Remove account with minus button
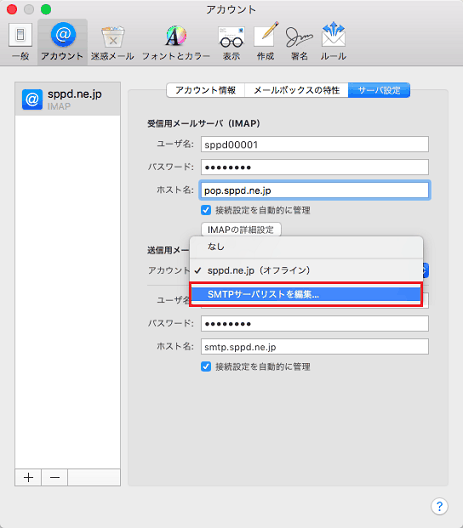This screenshot has height=528, width=463. [x=55, y=477]
